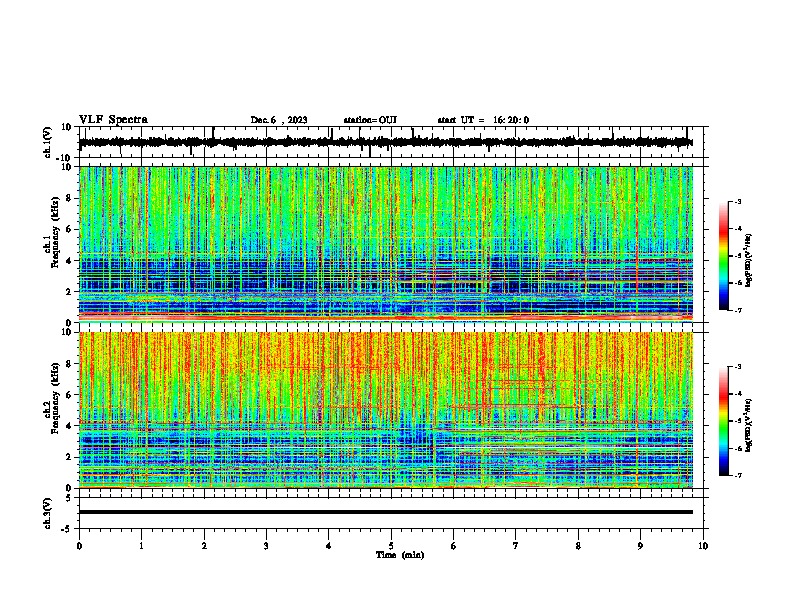Image resolution: width=792 pixels, height=612 pixels.
Task: Select the ch.2 spectrogram color bar
Action: 723,421
